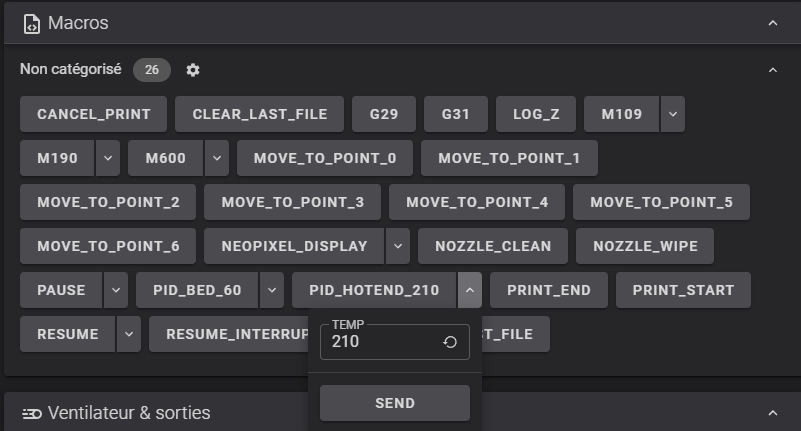
Task: Collapse the Macros panel
Action: coord(772,22)
